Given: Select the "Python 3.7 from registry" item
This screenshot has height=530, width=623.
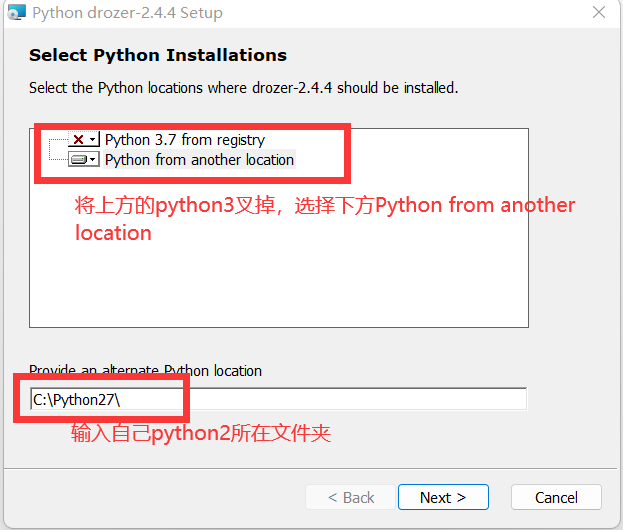Looking at the screenshot, I should point(184,140).
